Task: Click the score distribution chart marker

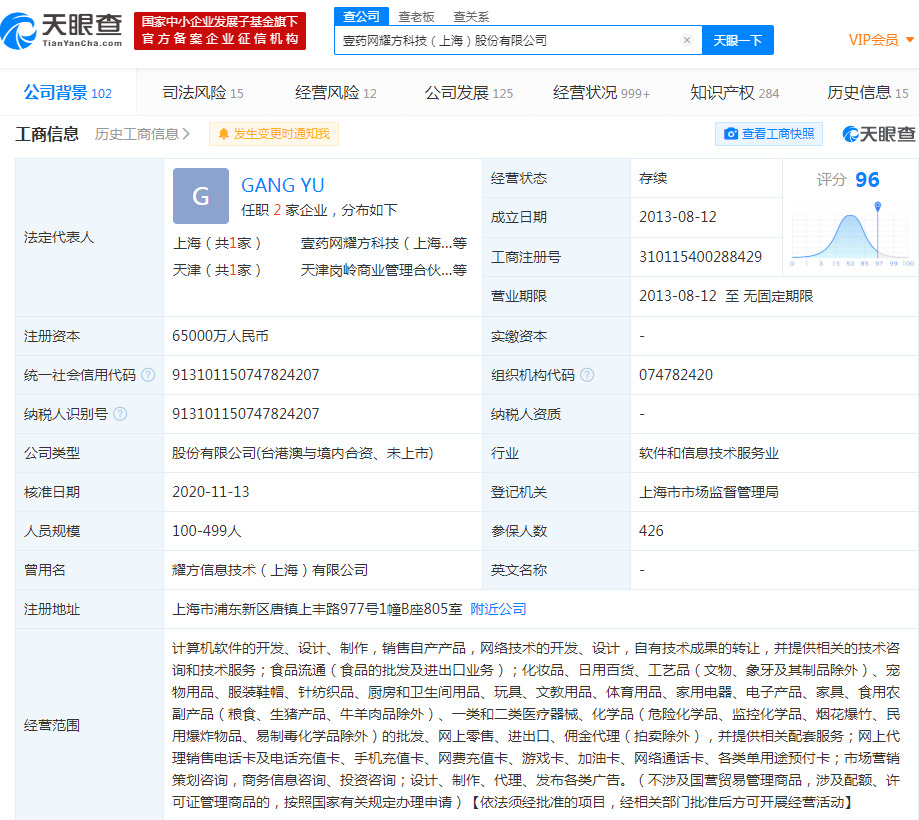Action: [877, 206]
